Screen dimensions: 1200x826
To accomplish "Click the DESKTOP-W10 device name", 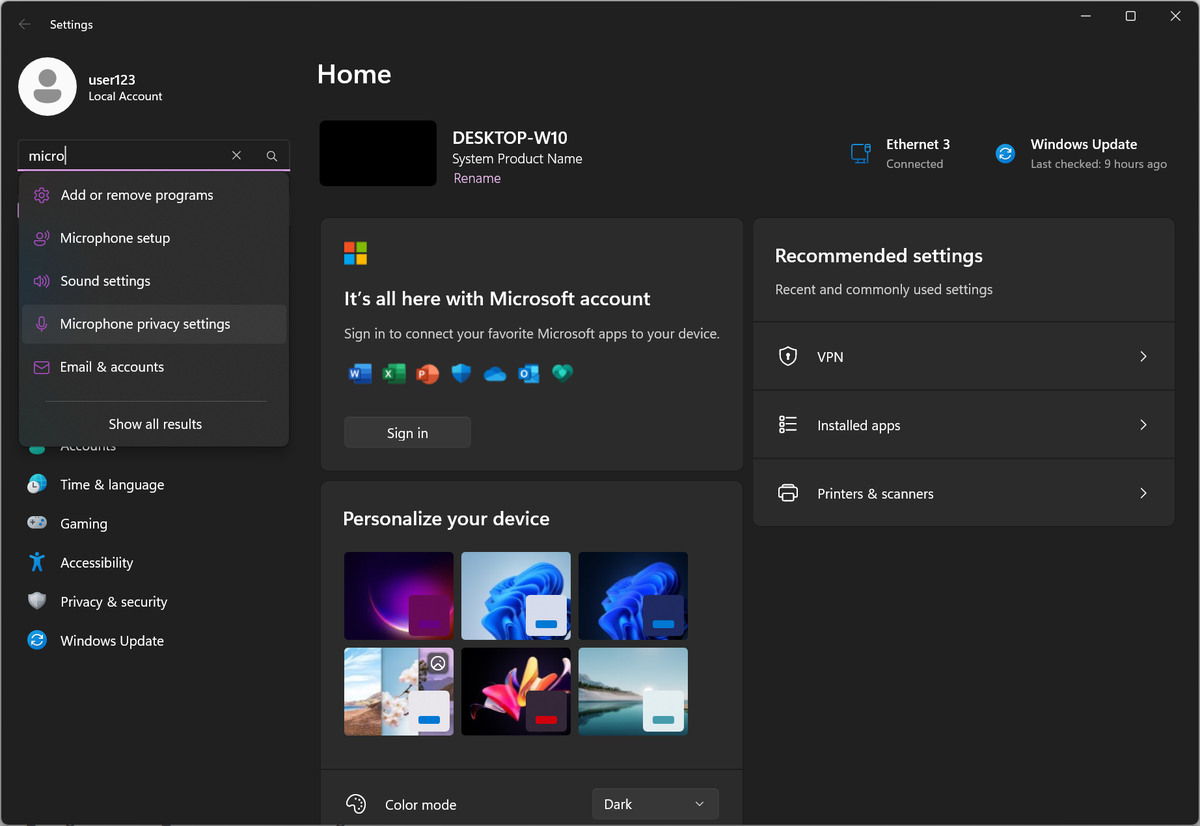I will 510,138.
